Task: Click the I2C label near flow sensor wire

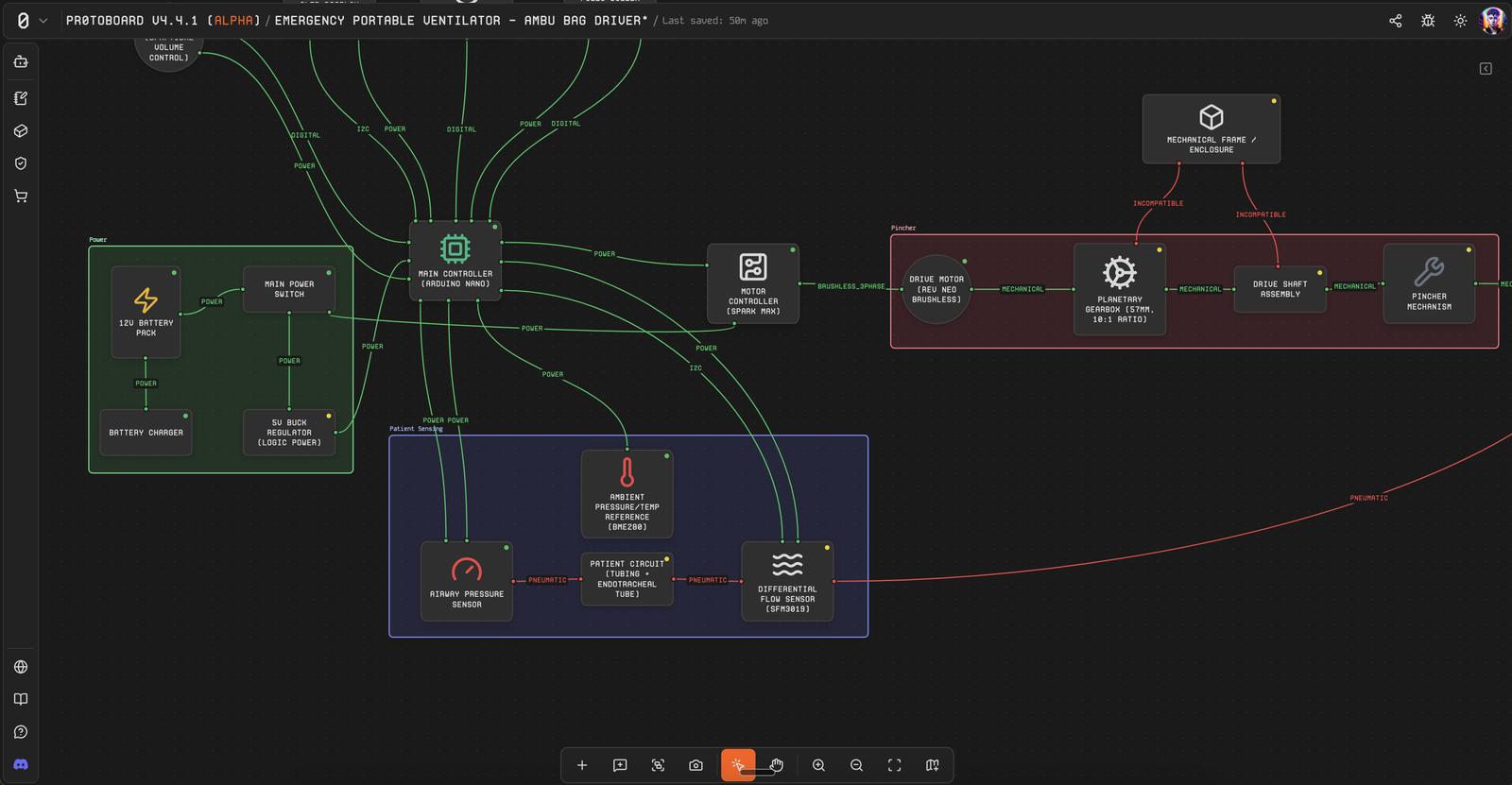Action: pyautogui.click(x=696, y=368)
